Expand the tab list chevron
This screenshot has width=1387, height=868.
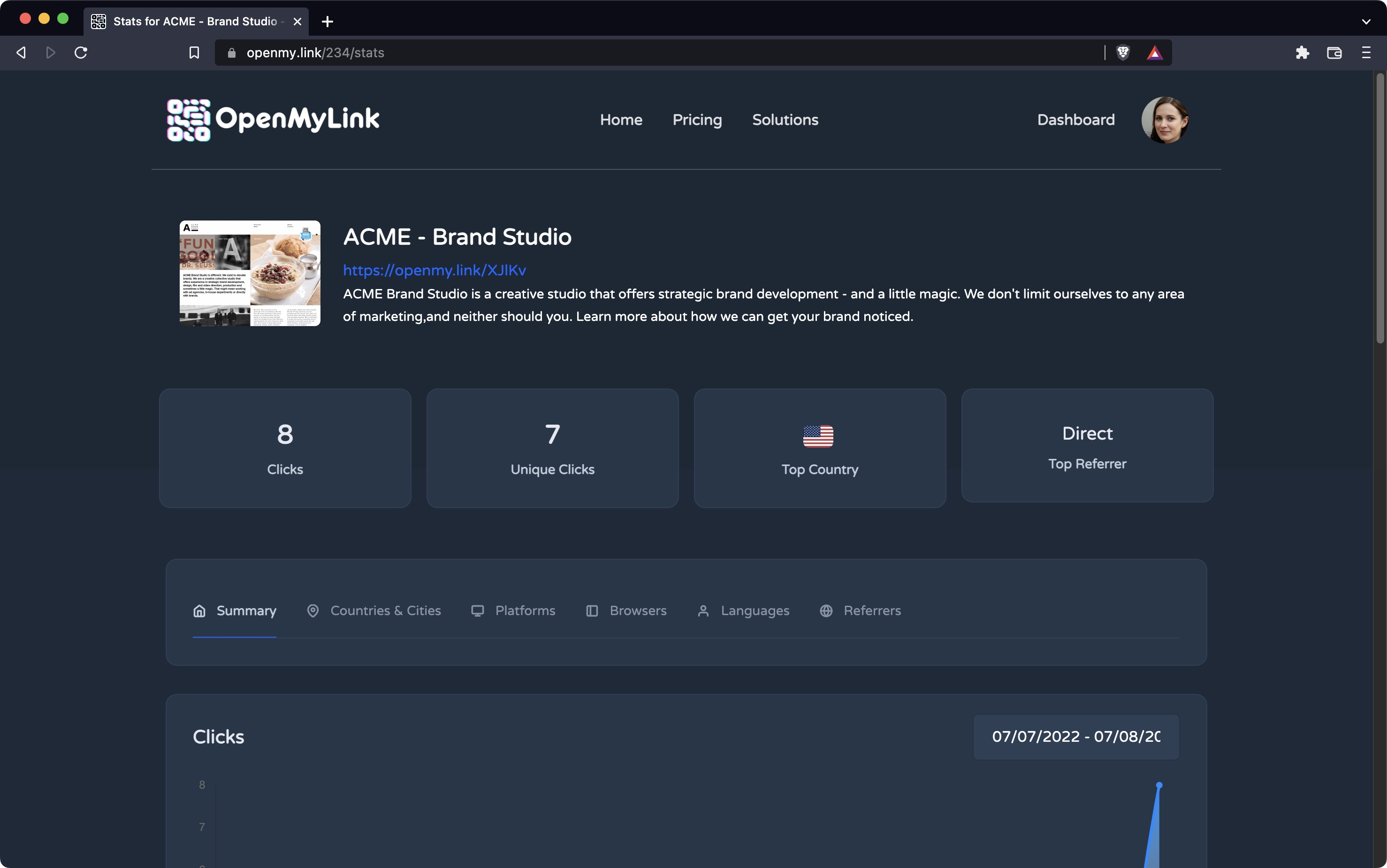click(x=1366, y=22)
